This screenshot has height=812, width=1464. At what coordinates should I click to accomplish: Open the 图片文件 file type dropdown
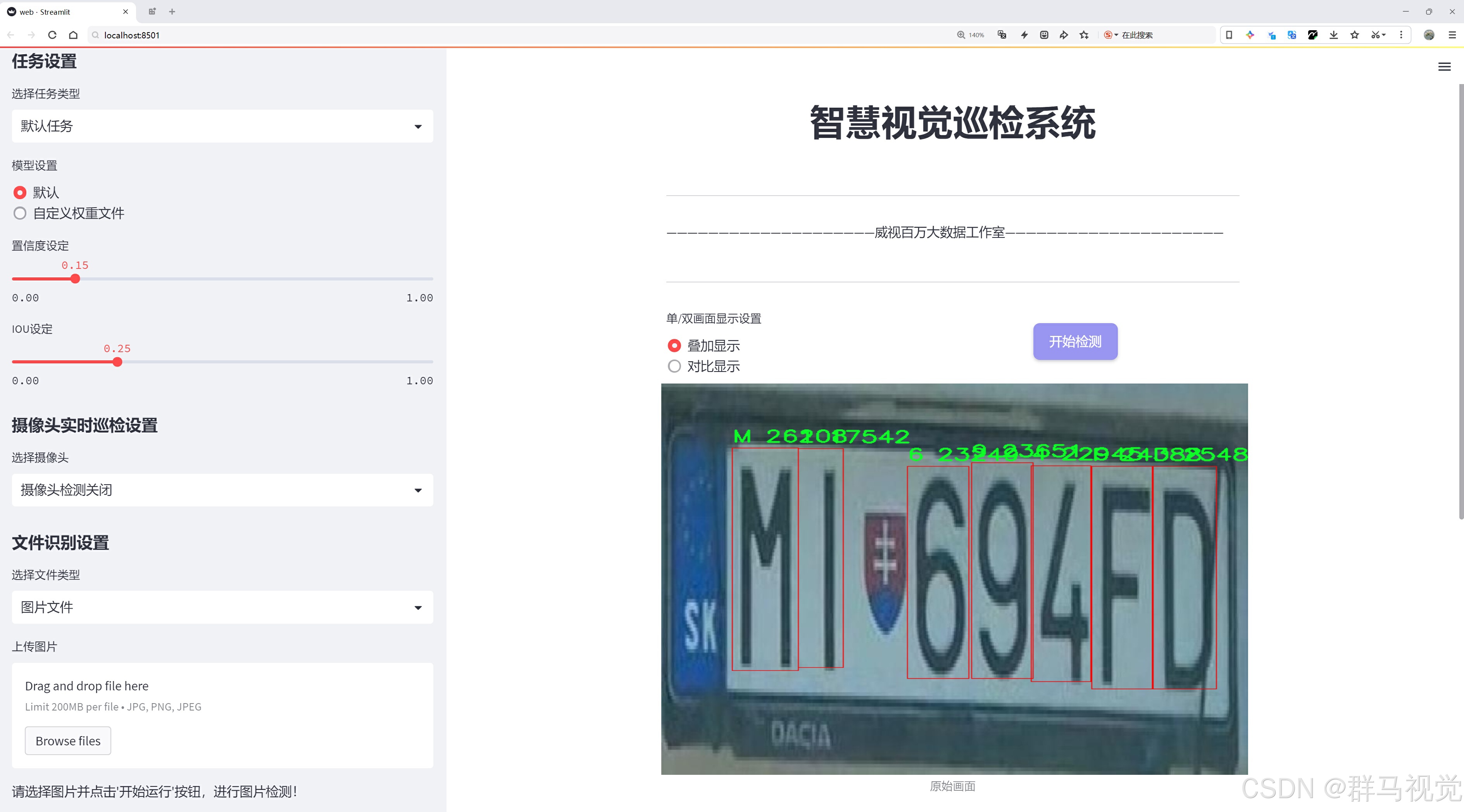(222, 607)
